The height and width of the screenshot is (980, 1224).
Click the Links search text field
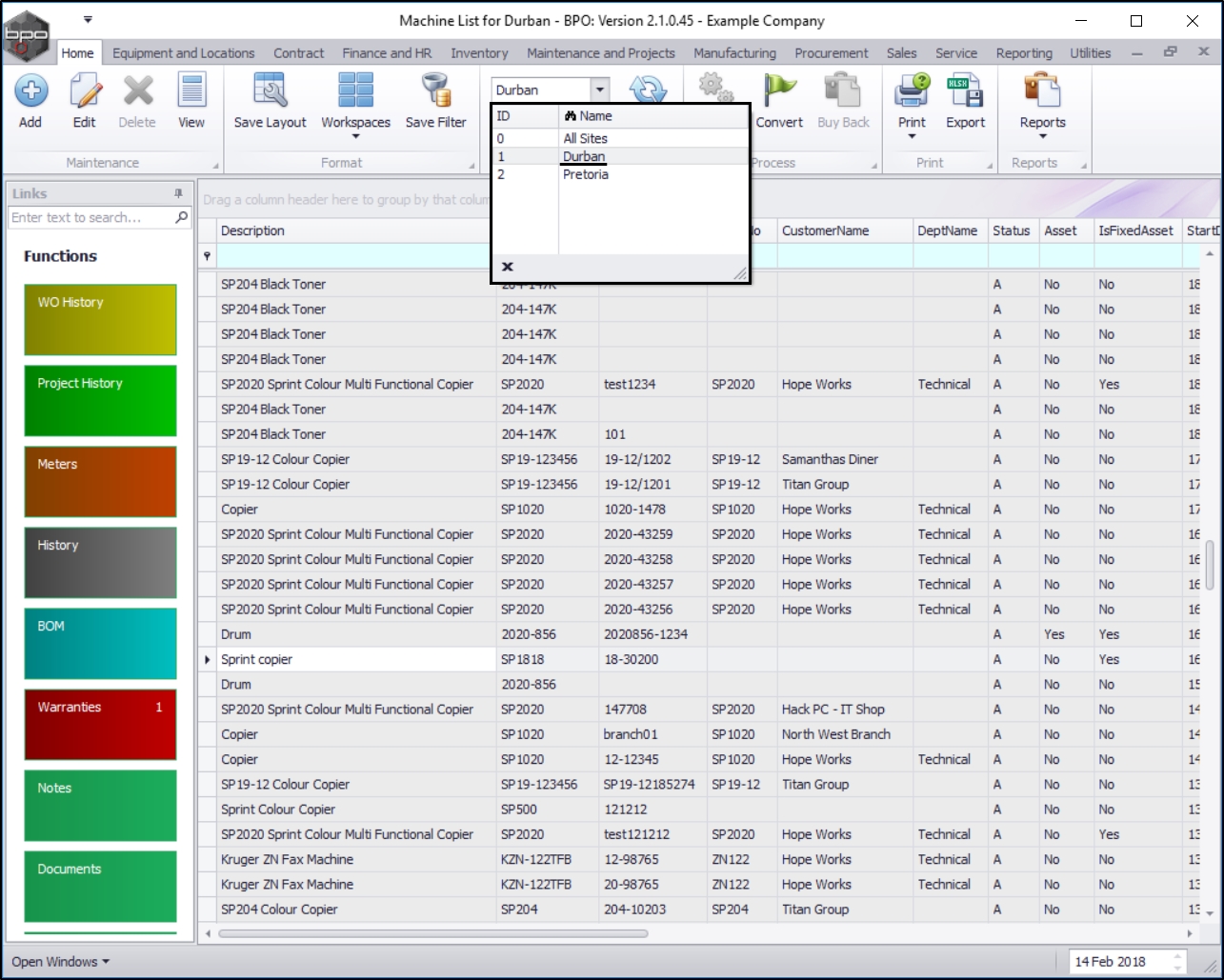[x=90, y=218]
